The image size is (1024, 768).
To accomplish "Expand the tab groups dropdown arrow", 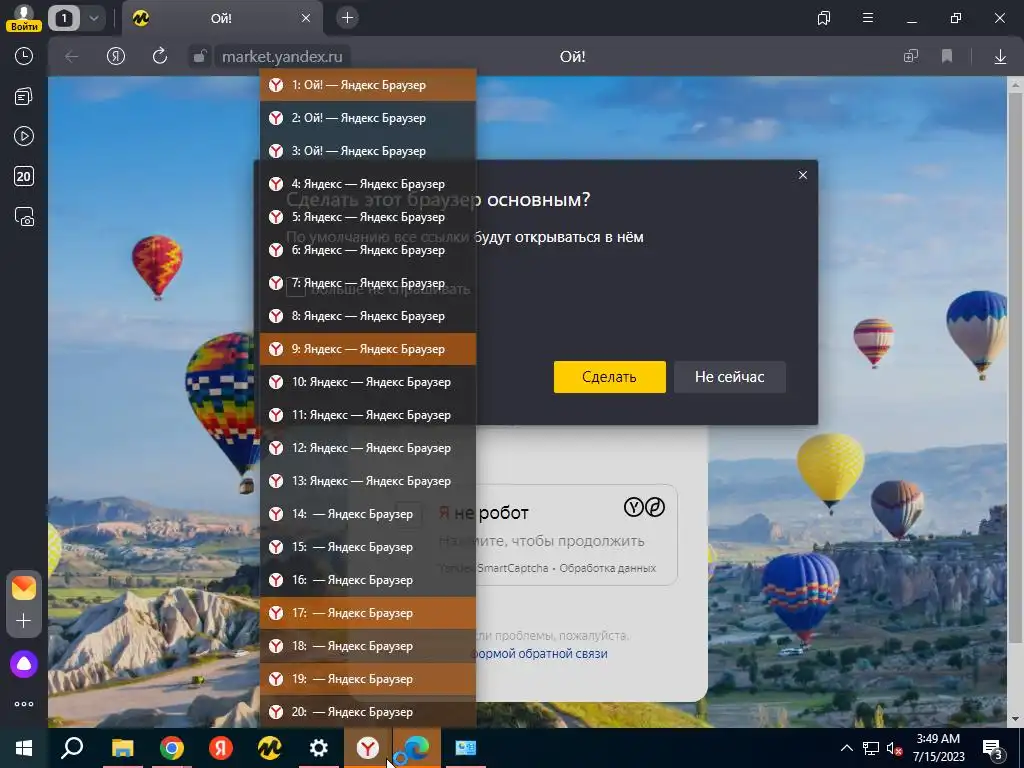I will 93,18.
